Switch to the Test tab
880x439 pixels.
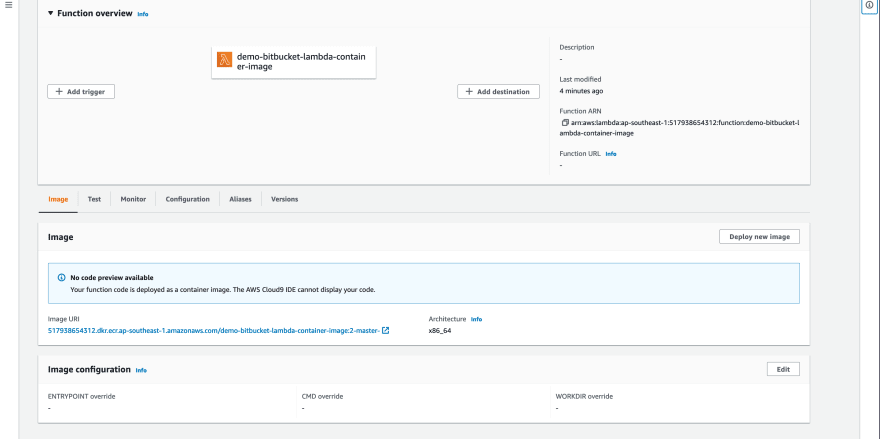pyautogui.click(x=94, y=199)
